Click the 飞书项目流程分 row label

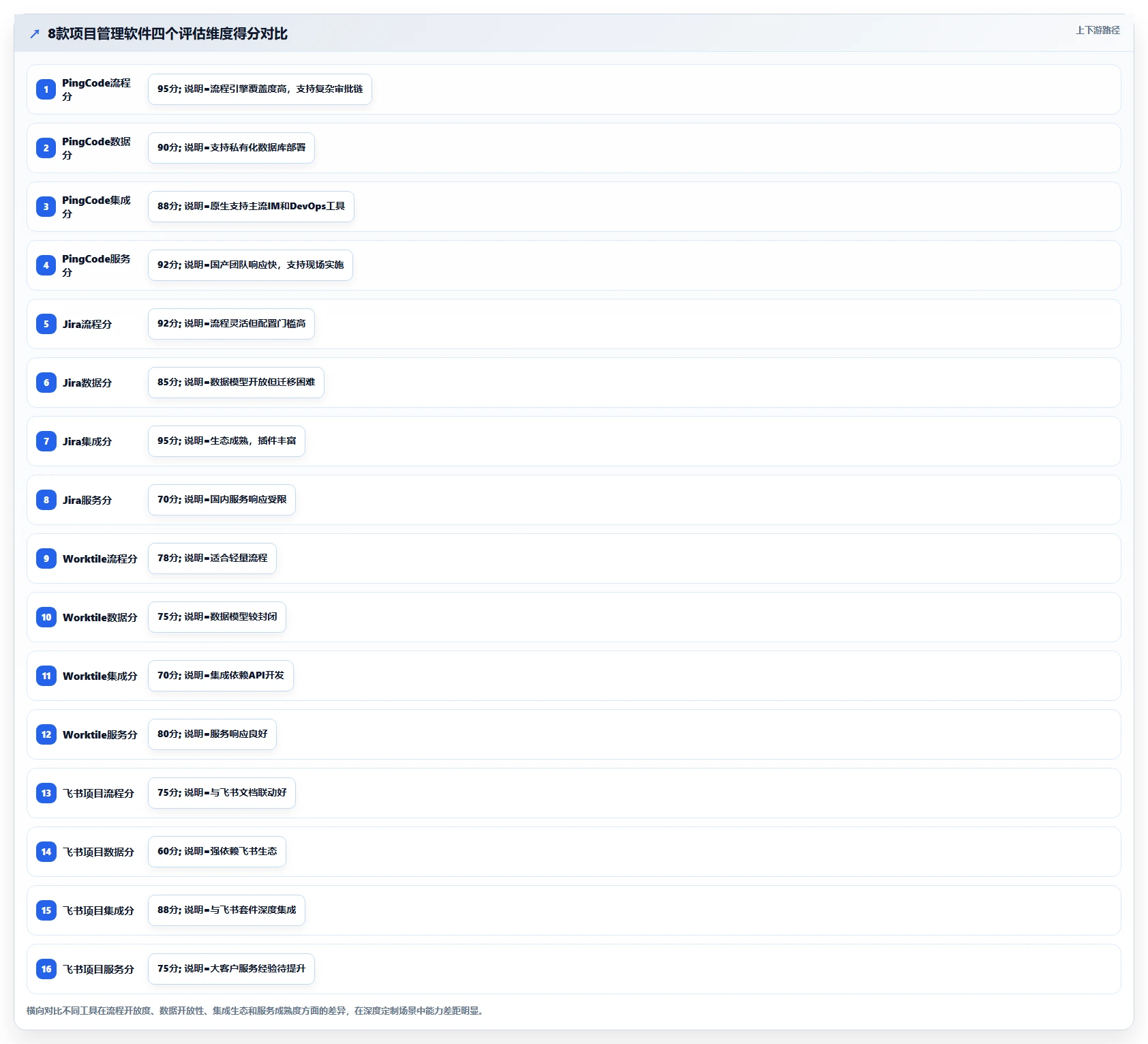click(x=98, y=793)
